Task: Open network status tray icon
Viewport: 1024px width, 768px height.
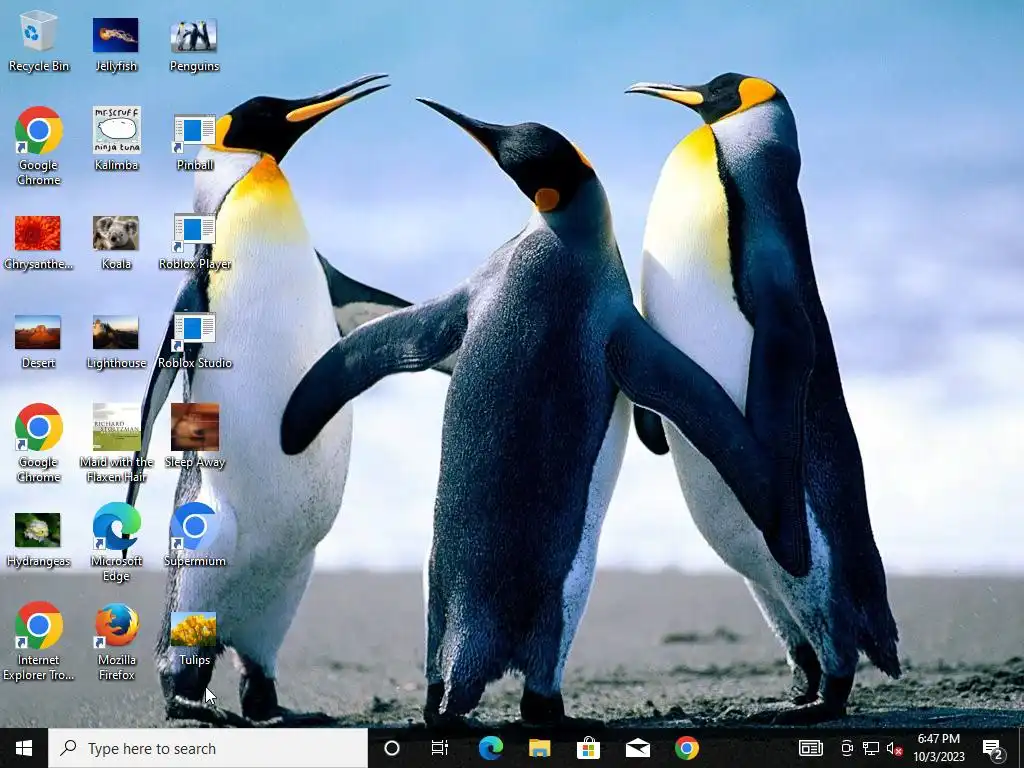Action: coord(871,748)
